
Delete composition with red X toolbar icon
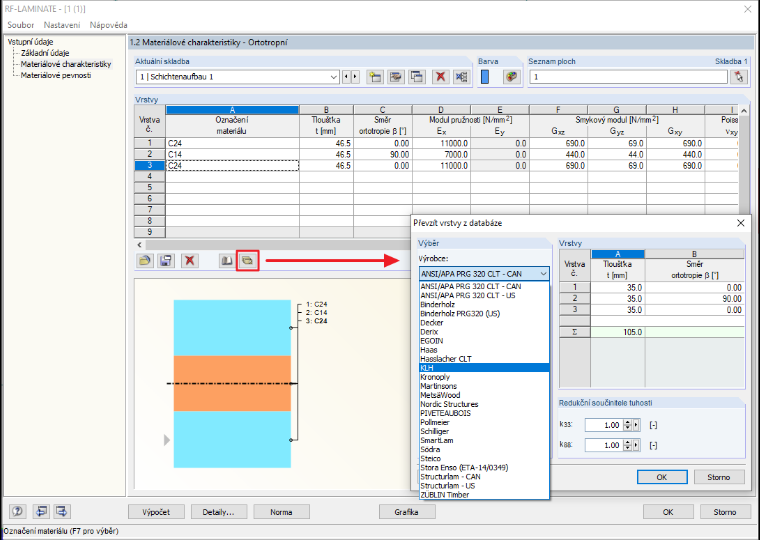441,77
